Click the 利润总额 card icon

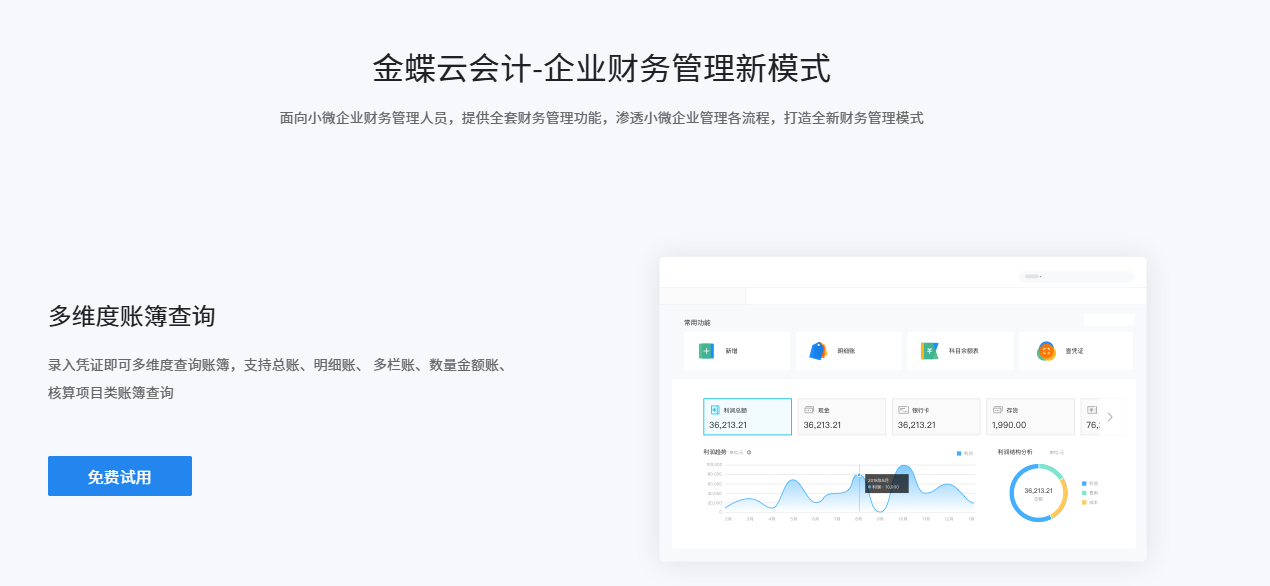point(715,409)
